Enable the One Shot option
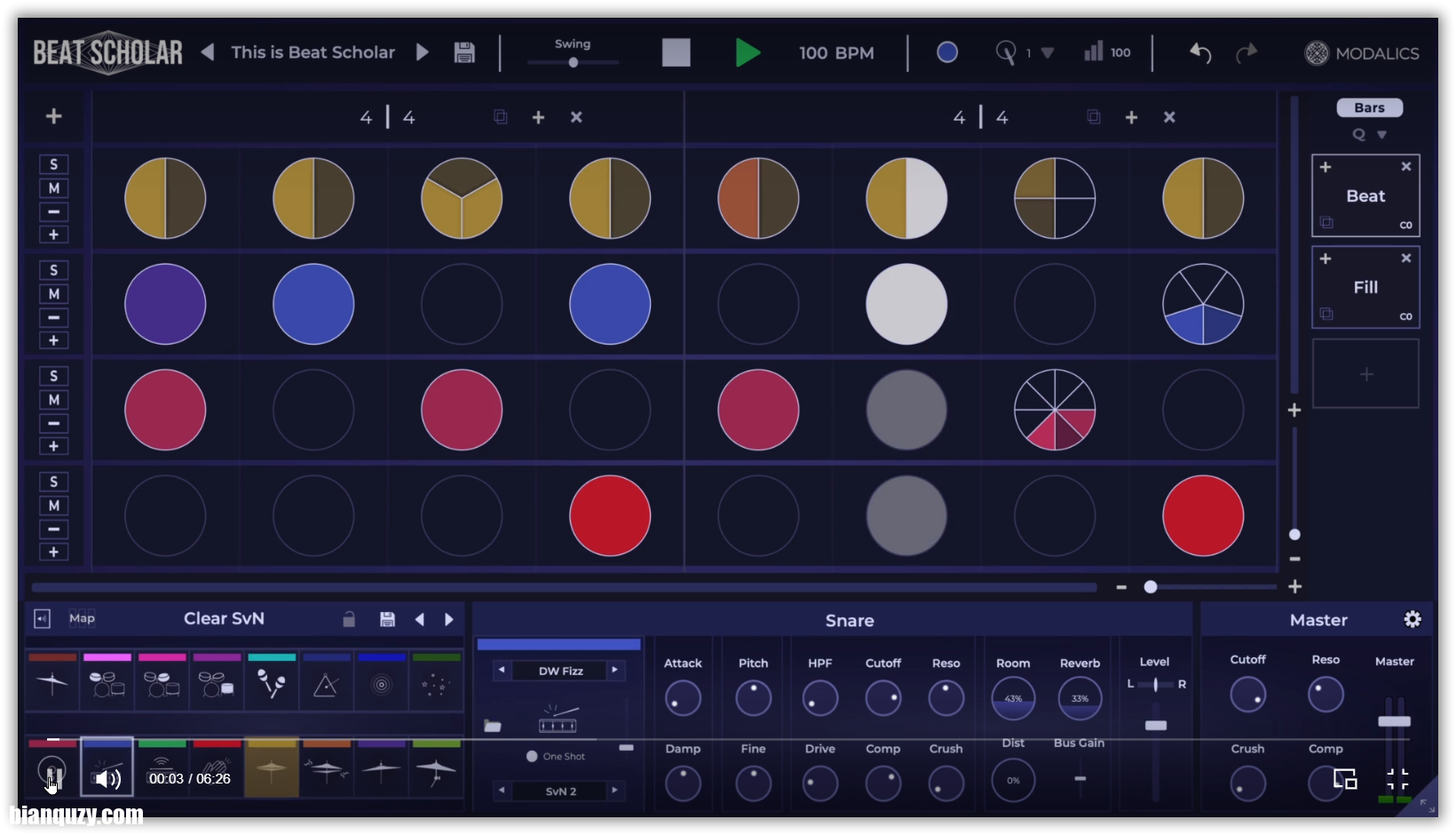This screenshot has height=835, width=1456. click(532, 756)
